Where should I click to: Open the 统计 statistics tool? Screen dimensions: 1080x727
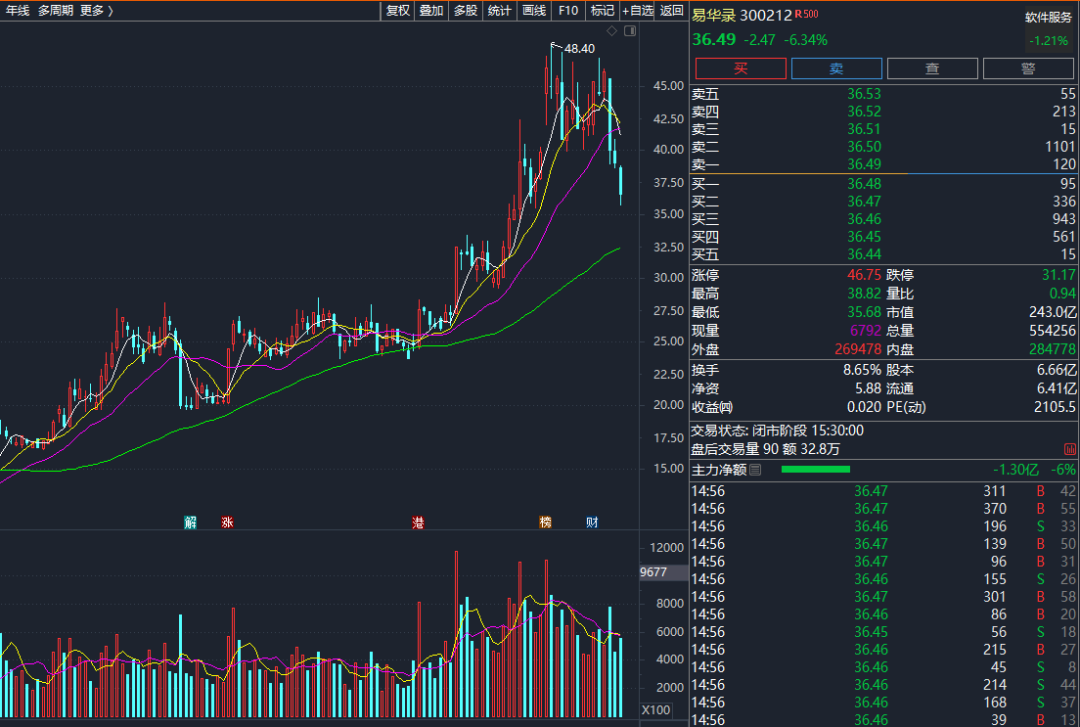499,10
